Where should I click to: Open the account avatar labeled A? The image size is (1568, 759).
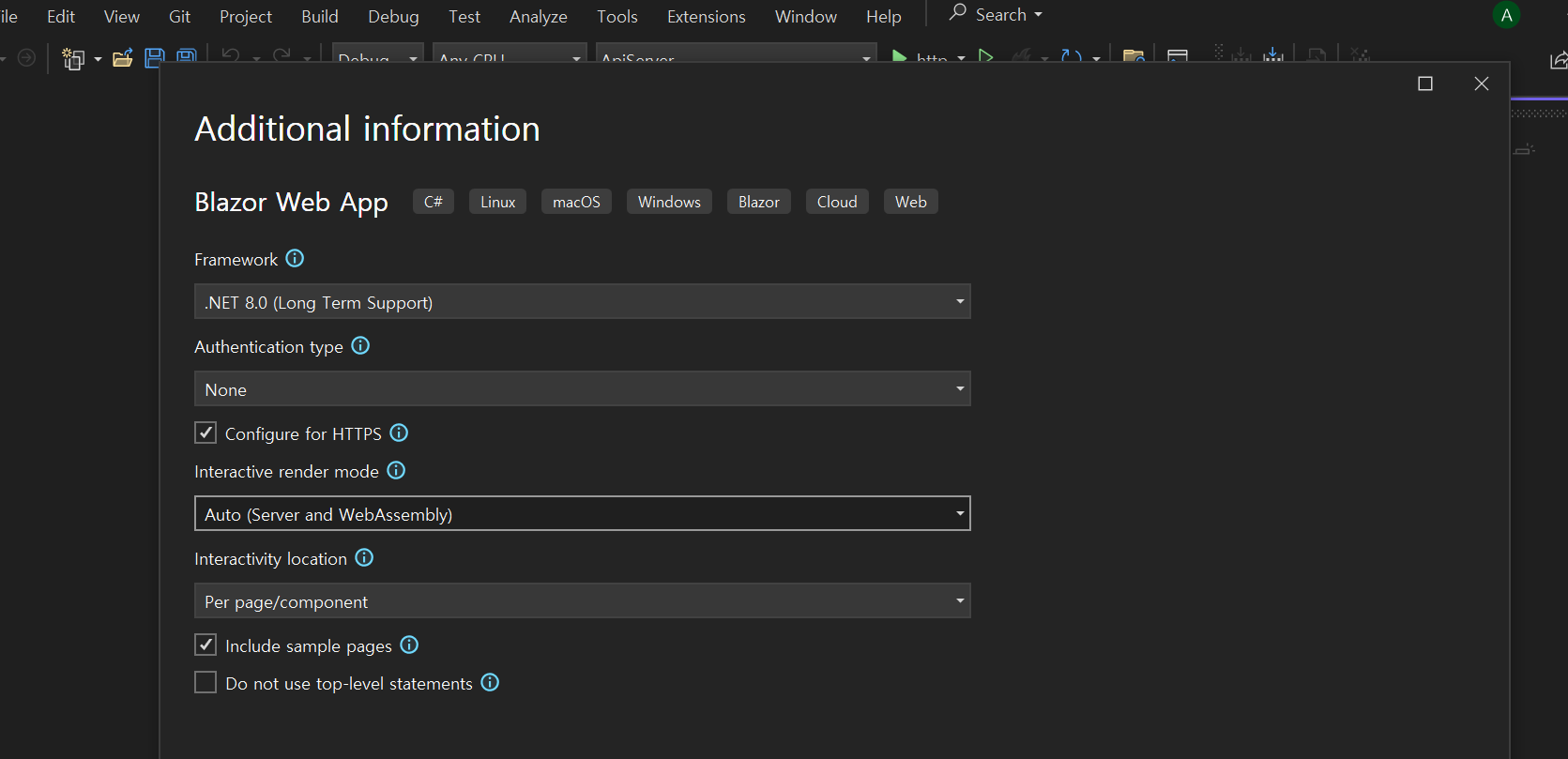pos(1506,15)
